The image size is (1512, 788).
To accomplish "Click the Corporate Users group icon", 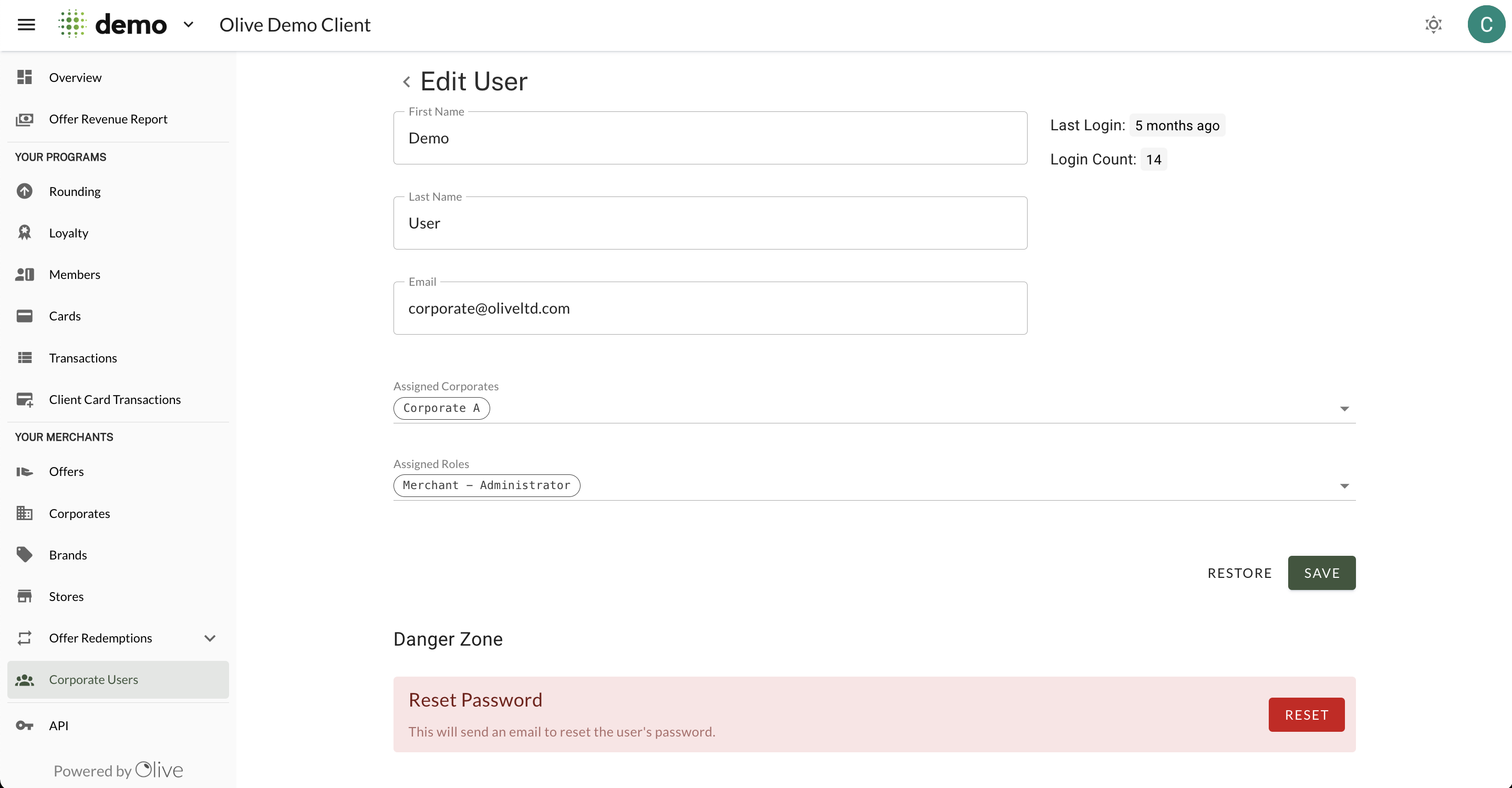I will (x=25, y=680).
